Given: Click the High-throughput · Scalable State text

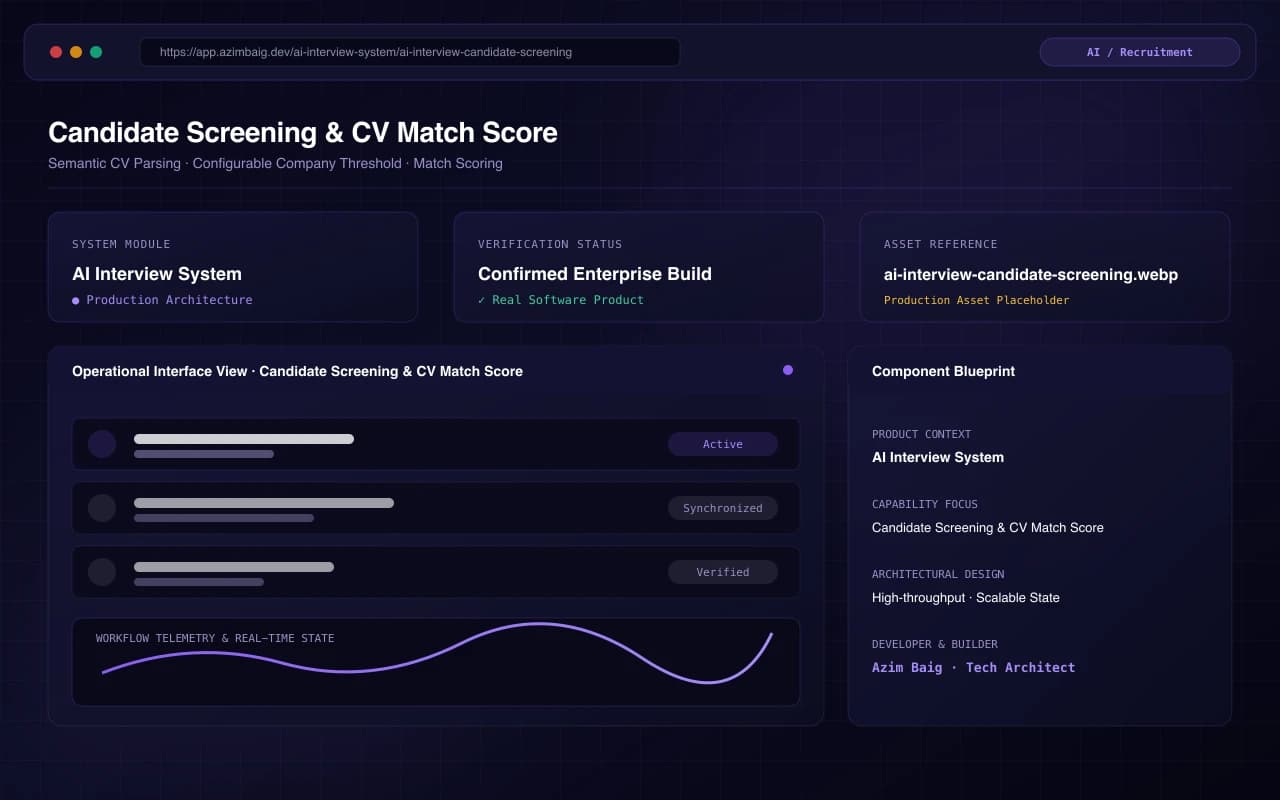Looking at the screenshot, I should click(x=966, y=597).
